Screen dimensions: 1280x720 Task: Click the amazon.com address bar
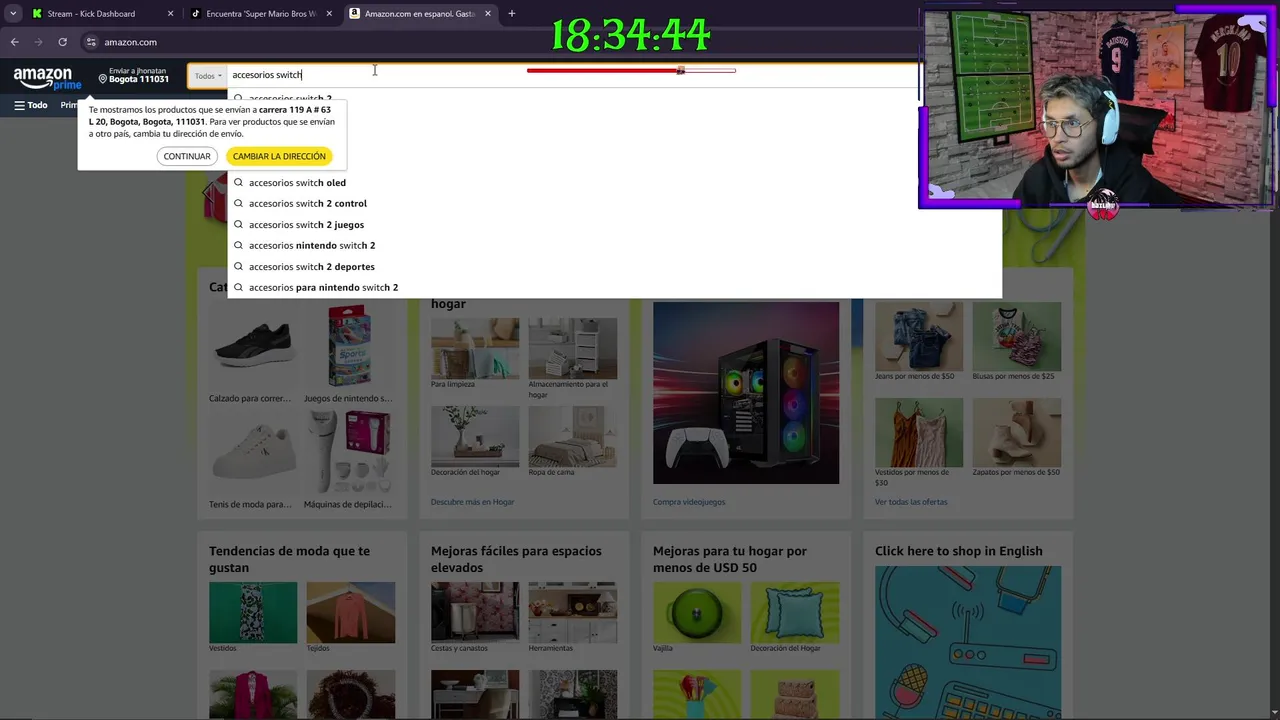point(500,42)
